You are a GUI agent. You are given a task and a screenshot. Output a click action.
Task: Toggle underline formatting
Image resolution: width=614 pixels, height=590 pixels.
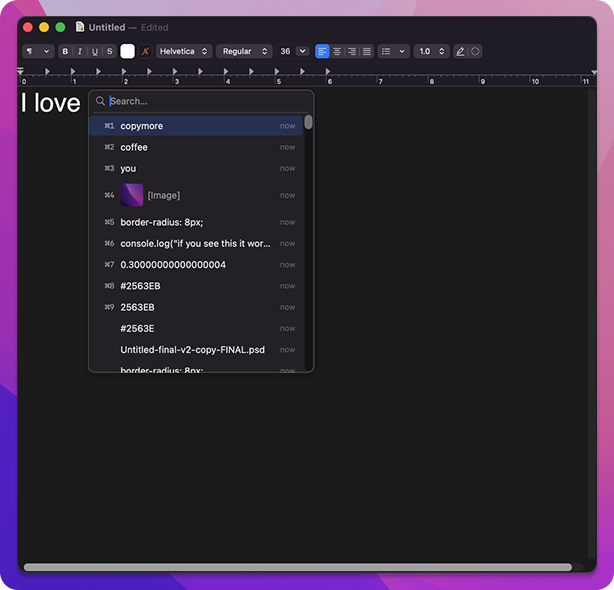[95, 51]
